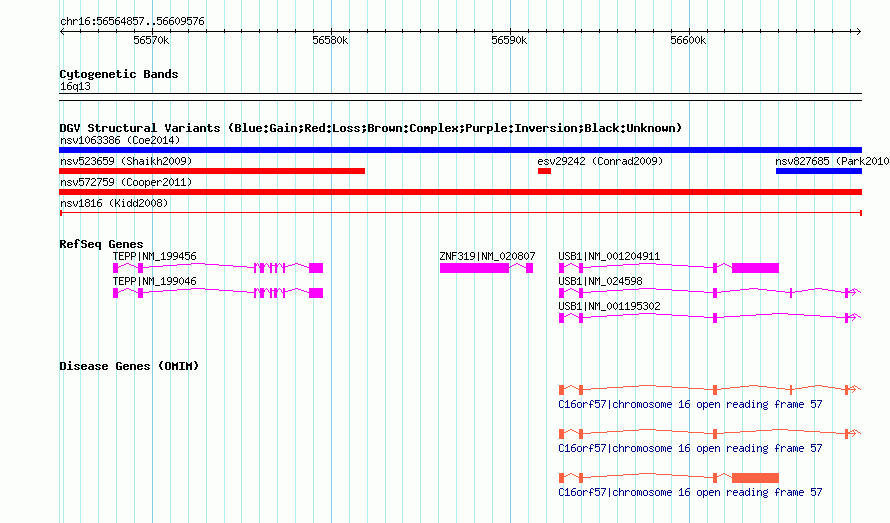Viewport: 890px width, 523px height.
Task: Click the RefSeq Genes track title
Action: [101, 244]
